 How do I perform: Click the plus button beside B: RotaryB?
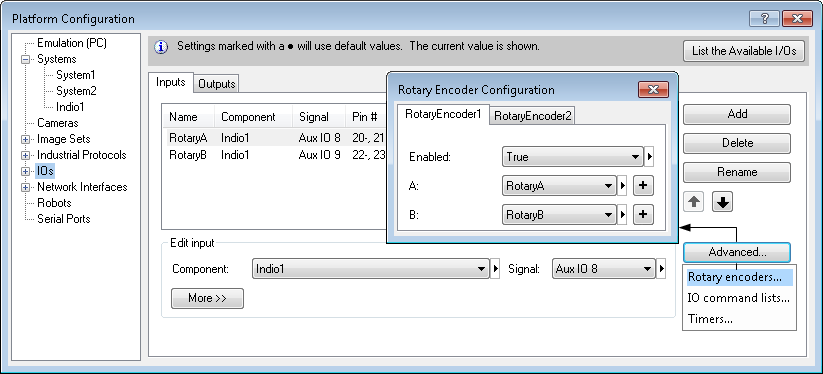[x=643, y=215]
